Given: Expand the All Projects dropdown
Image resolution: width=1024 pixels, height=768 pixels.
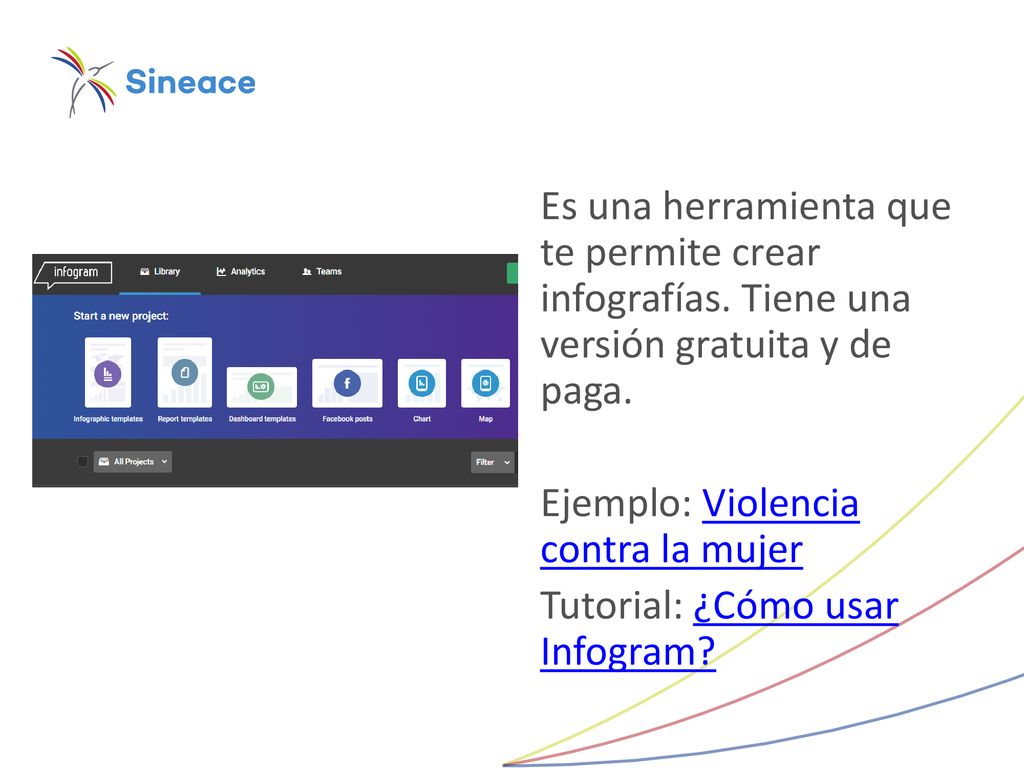Looking at the screenshot, I should tap(133, 462).
